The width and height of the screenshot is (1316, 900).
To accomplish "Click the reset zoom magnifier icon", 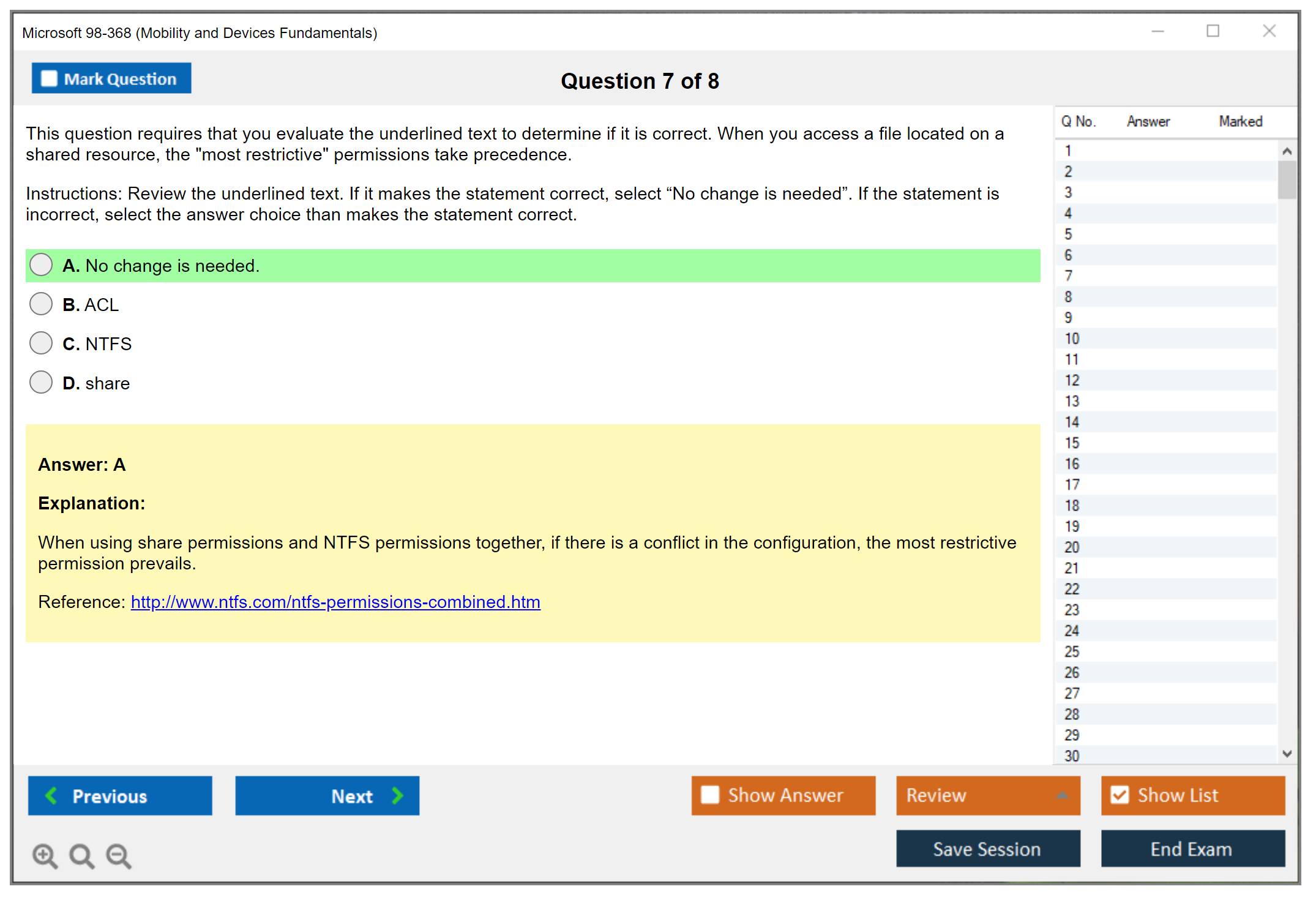I will click(x=81, y=855).
